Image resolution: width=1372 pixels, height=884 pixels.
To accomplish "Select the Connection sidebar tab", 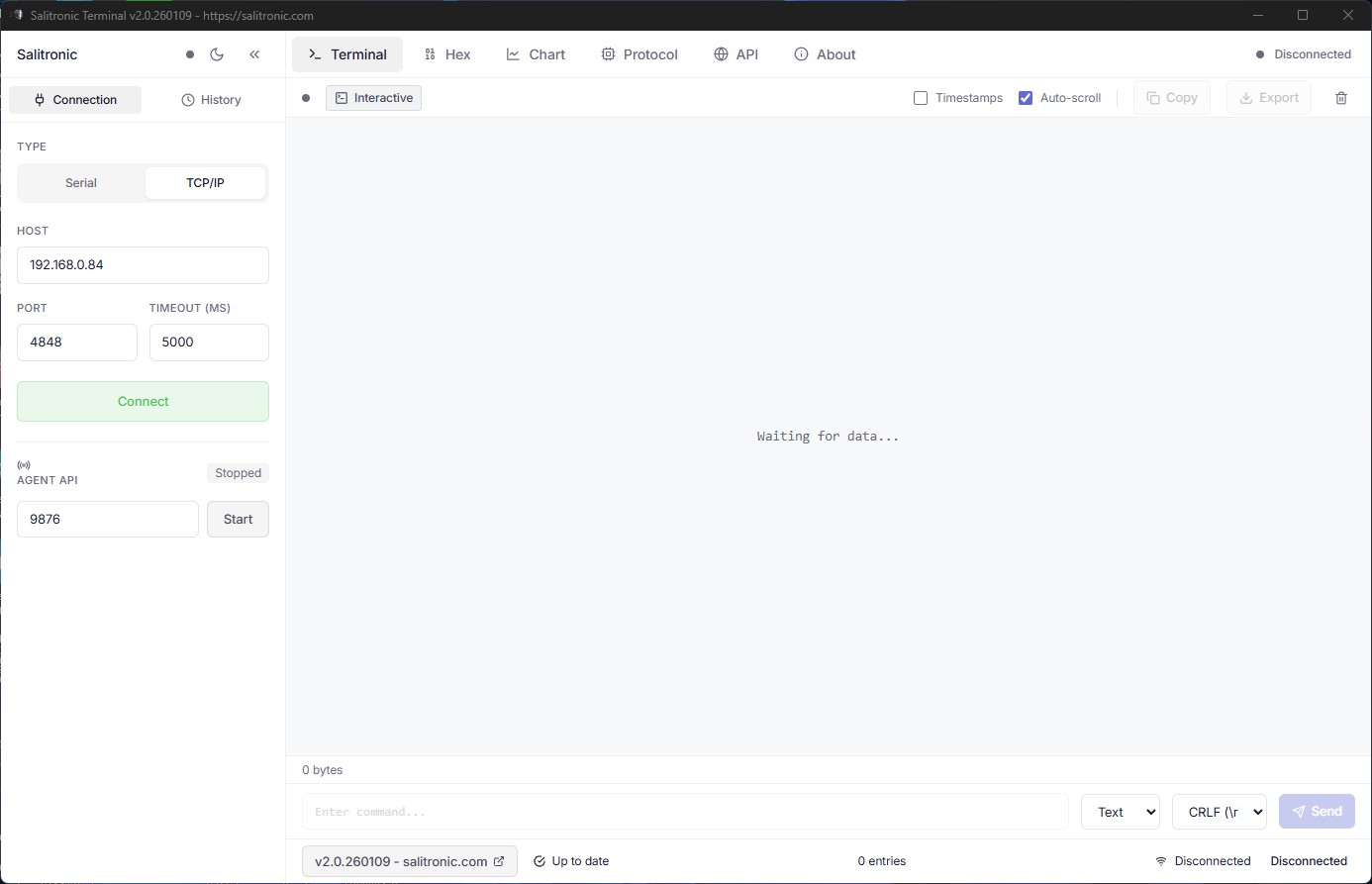I will click(x=75, y=100).
